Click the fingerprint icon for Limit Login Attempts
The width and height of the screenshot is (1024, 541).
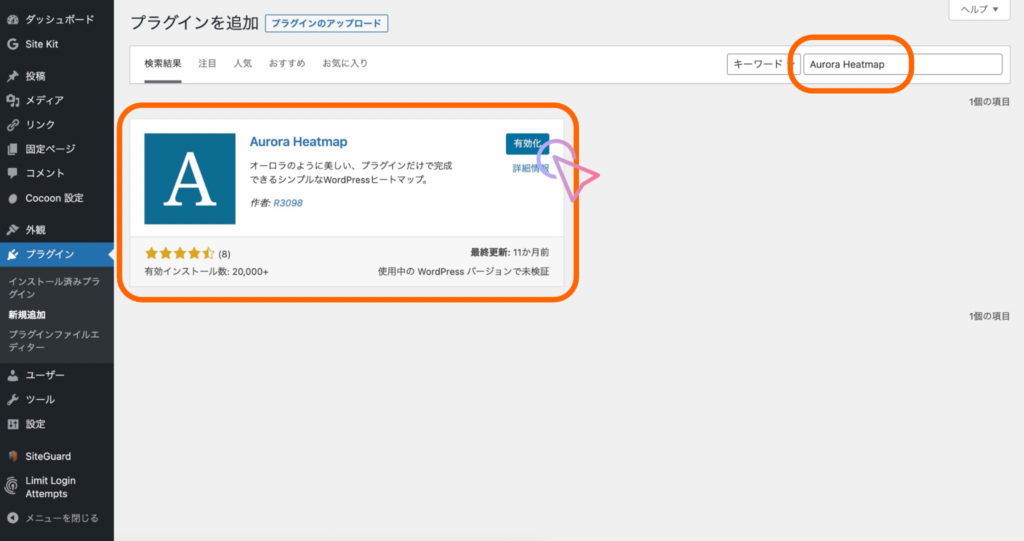coord(12,487)
